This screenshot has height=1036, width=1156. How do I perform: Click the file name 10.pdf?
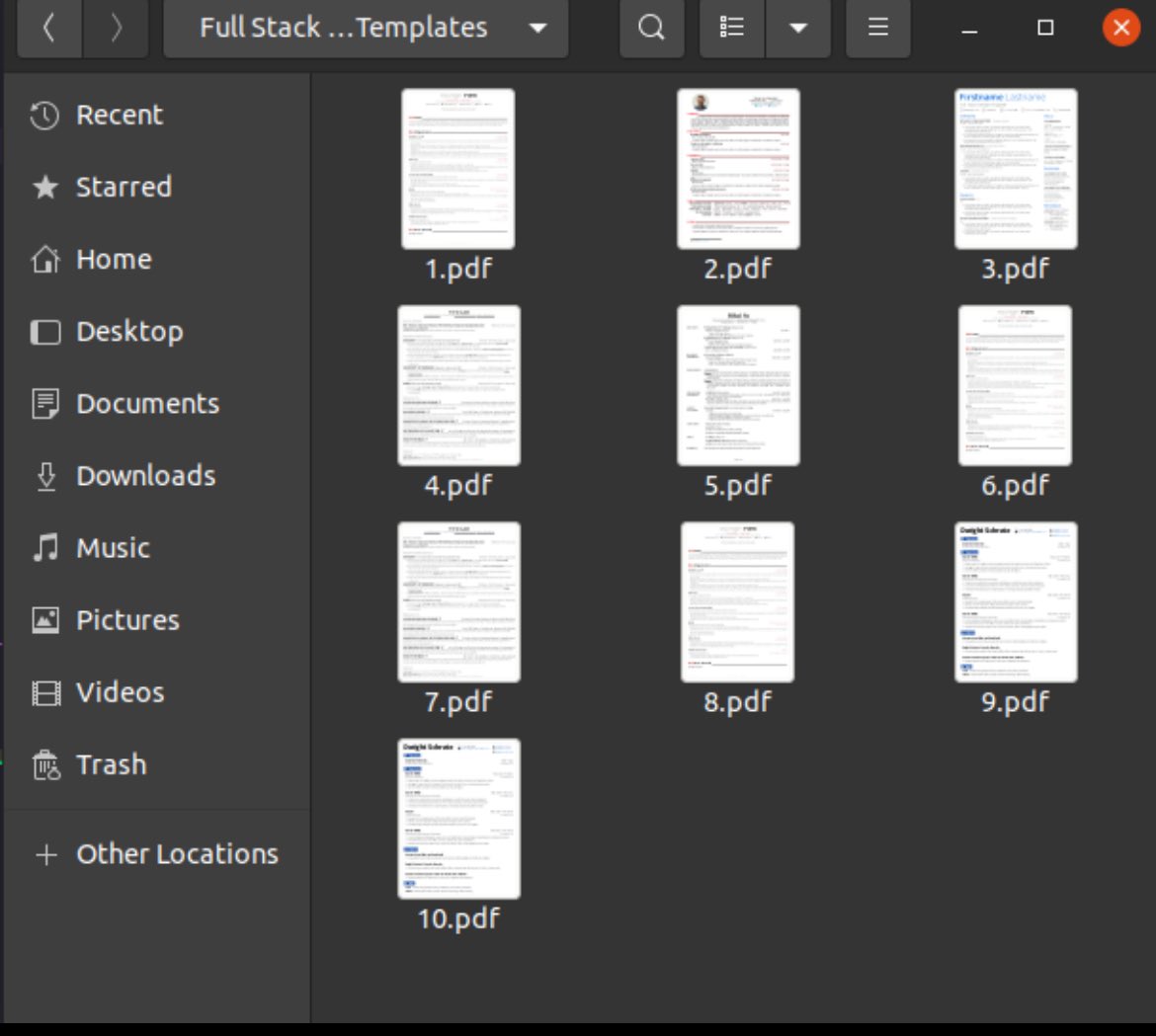coord(457,918)
